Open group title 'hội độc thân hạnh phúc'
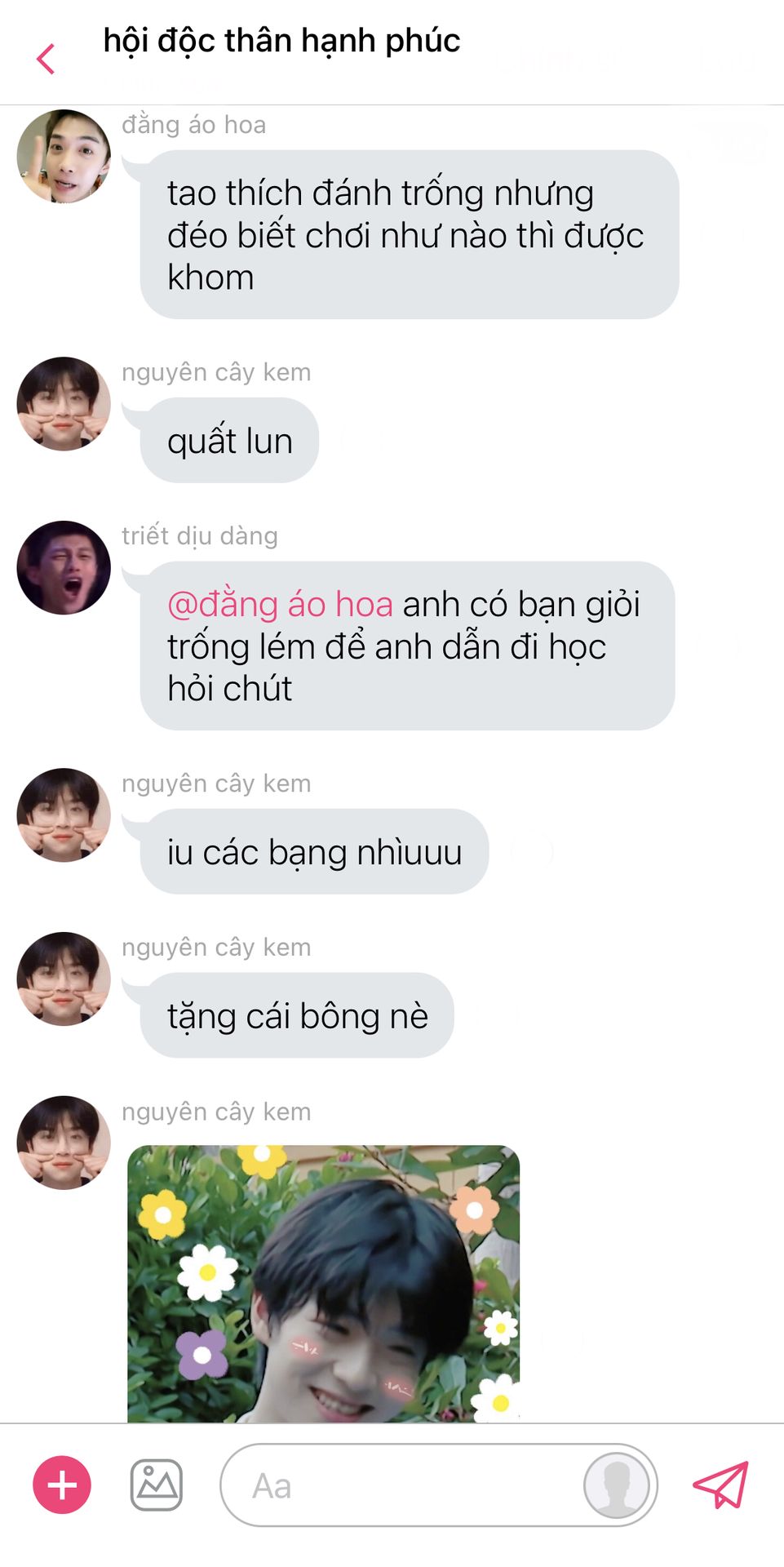 (x=281, y=40)
